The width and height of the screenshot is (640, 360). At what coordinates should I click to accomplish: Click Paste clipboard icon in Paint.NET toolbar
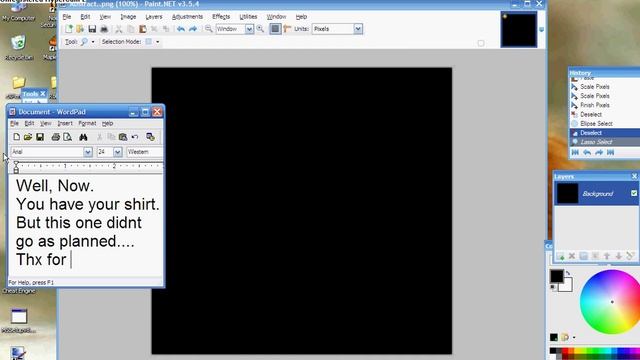coord(142,29)
